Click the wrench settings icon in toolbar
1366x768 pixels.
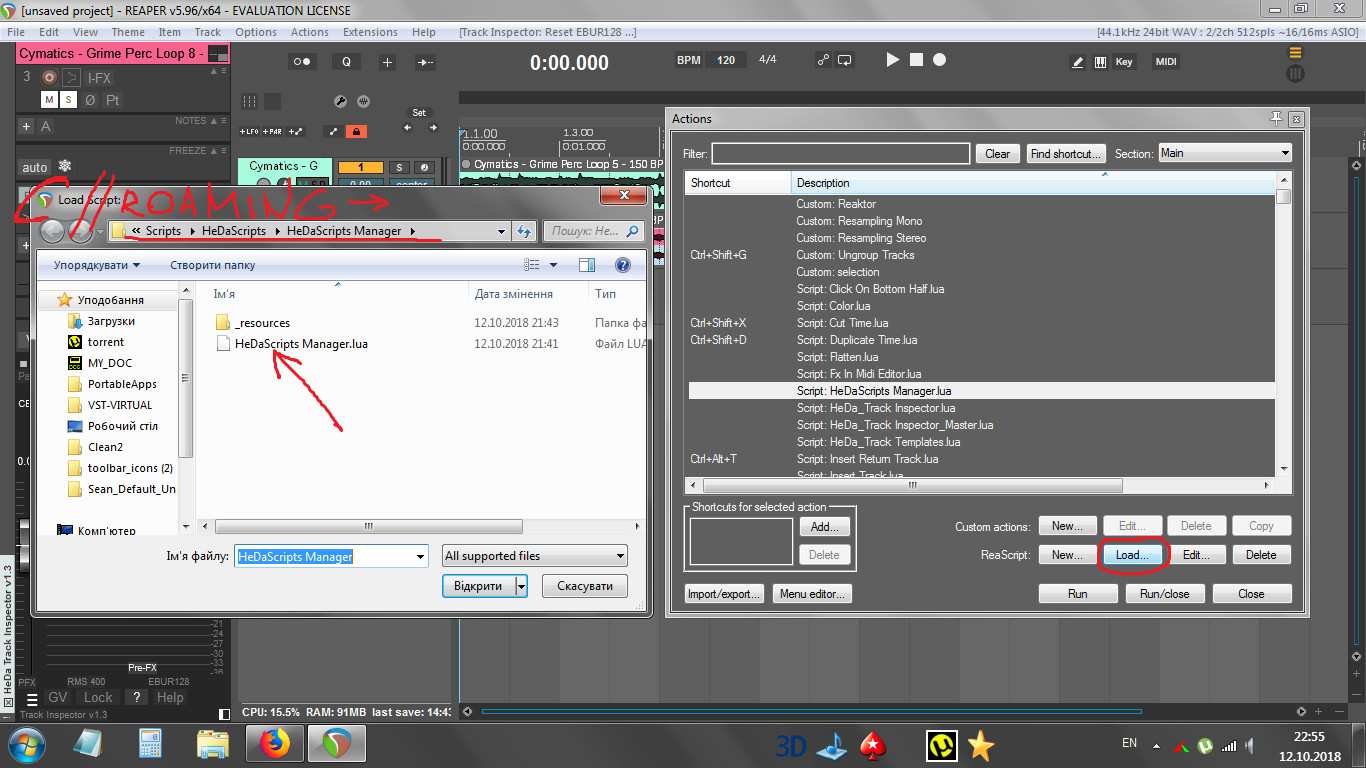(340, 101)
